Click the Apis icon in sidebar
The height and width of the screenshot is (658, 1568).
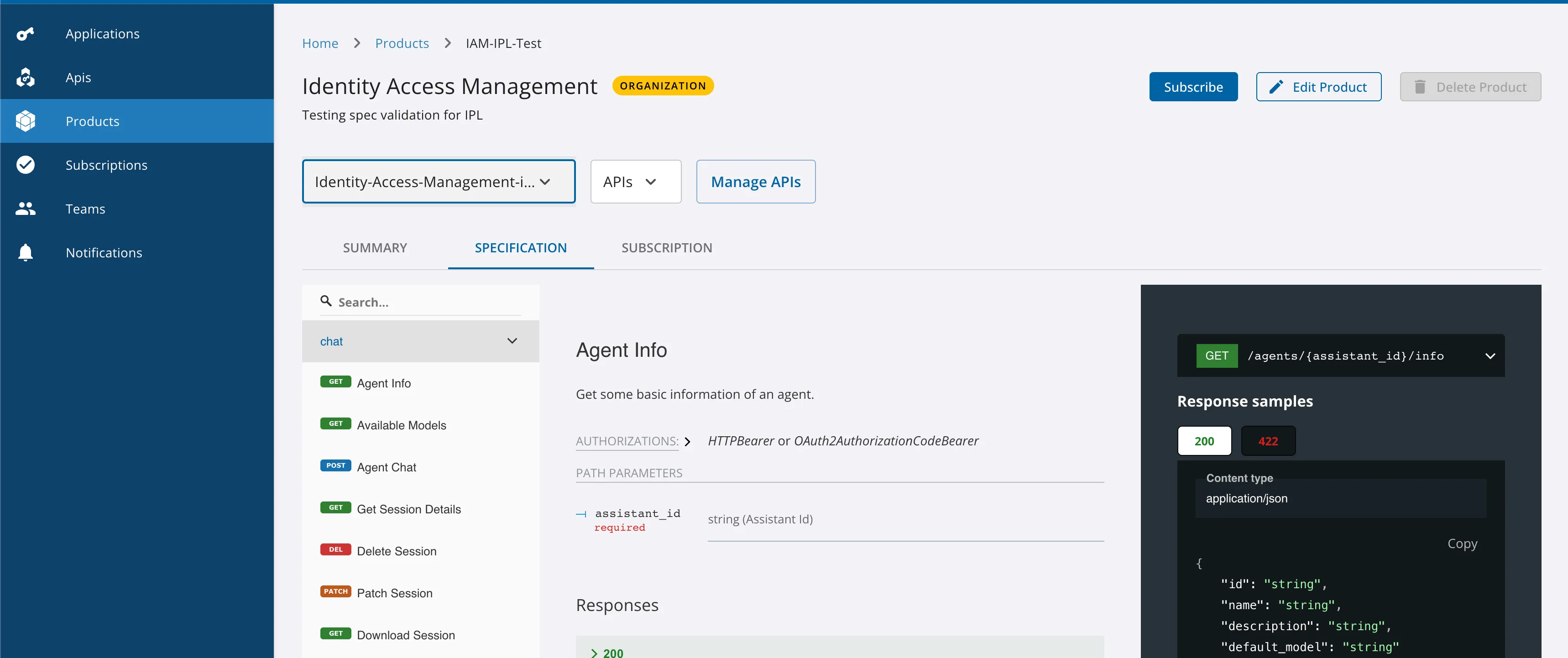[25, 77]
